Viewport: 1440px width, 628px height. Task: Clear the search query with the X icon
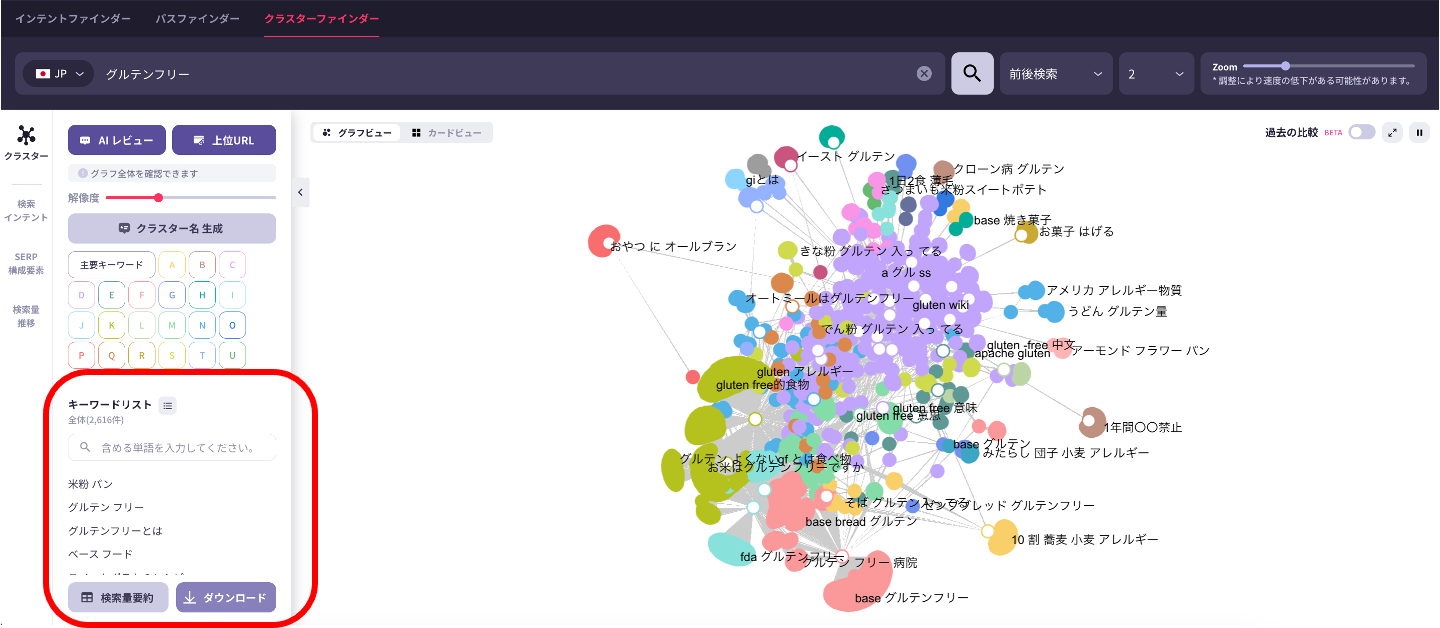point(924,73)
